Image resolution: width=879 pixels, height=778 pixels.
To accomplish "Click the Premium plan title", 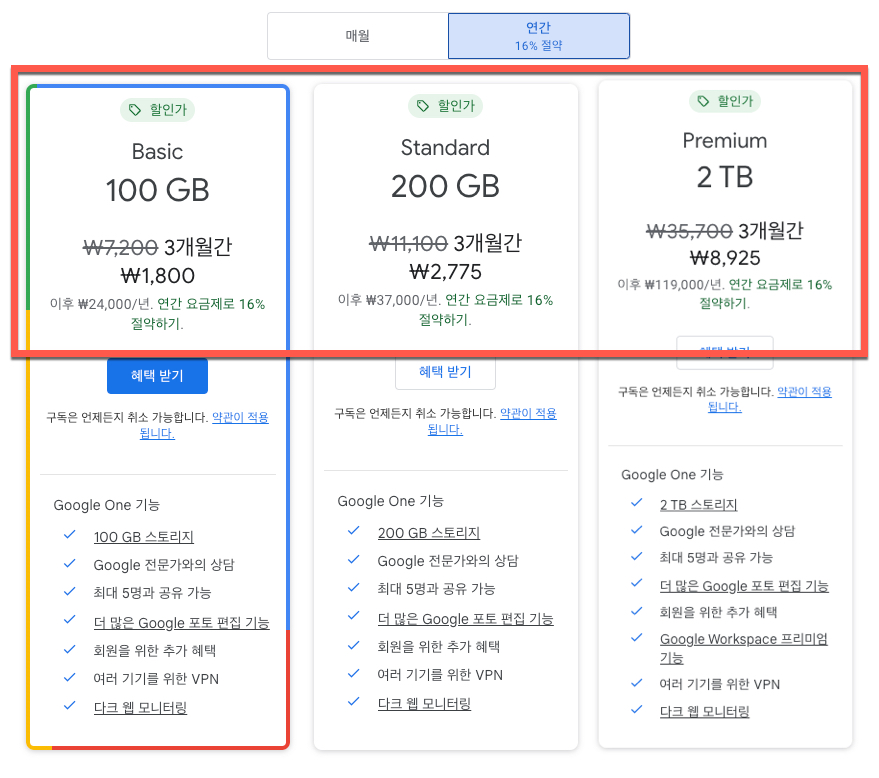I will tap(725, 141).
